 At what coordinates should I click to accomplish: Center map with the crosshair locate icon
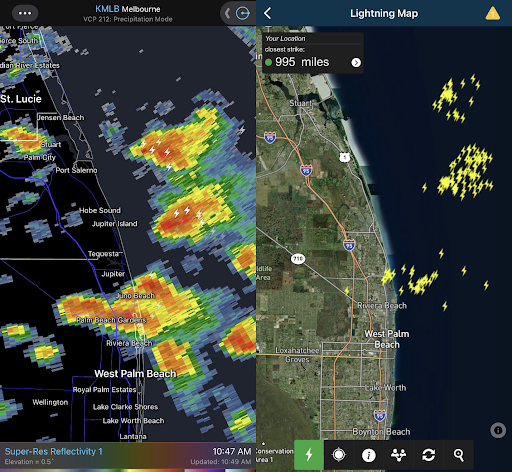[339, 455]
